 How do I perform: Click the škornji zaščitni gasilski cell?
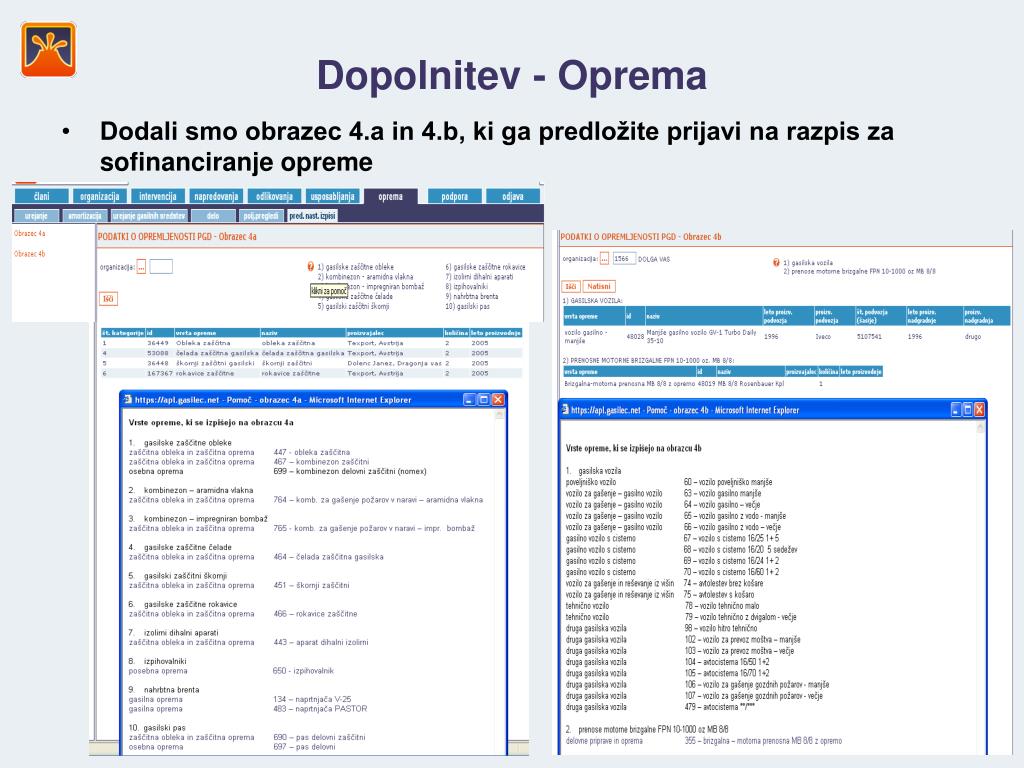[x=215, y=363]
